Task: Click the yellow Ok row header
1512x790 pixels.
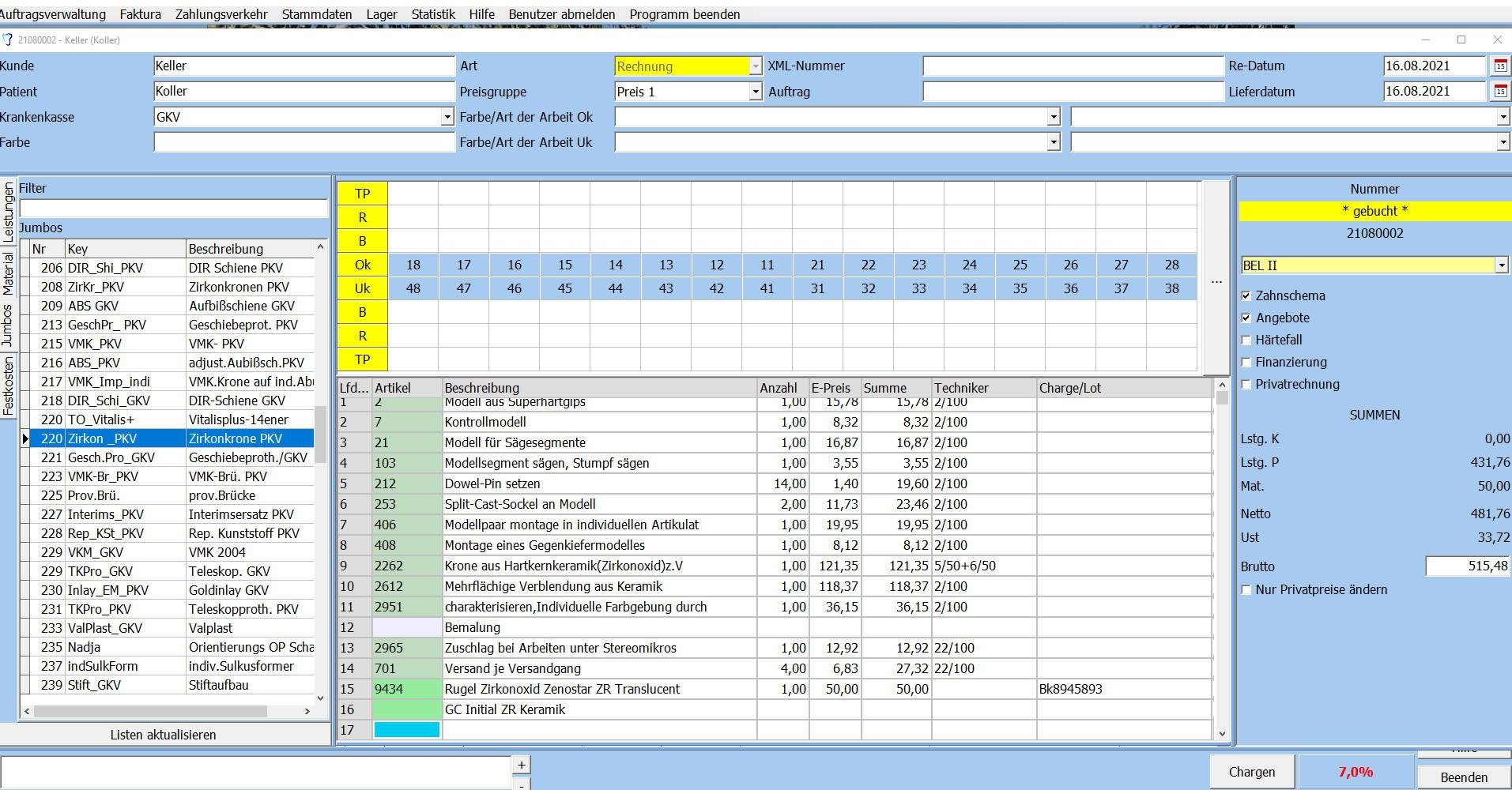Action: point(362,265)
